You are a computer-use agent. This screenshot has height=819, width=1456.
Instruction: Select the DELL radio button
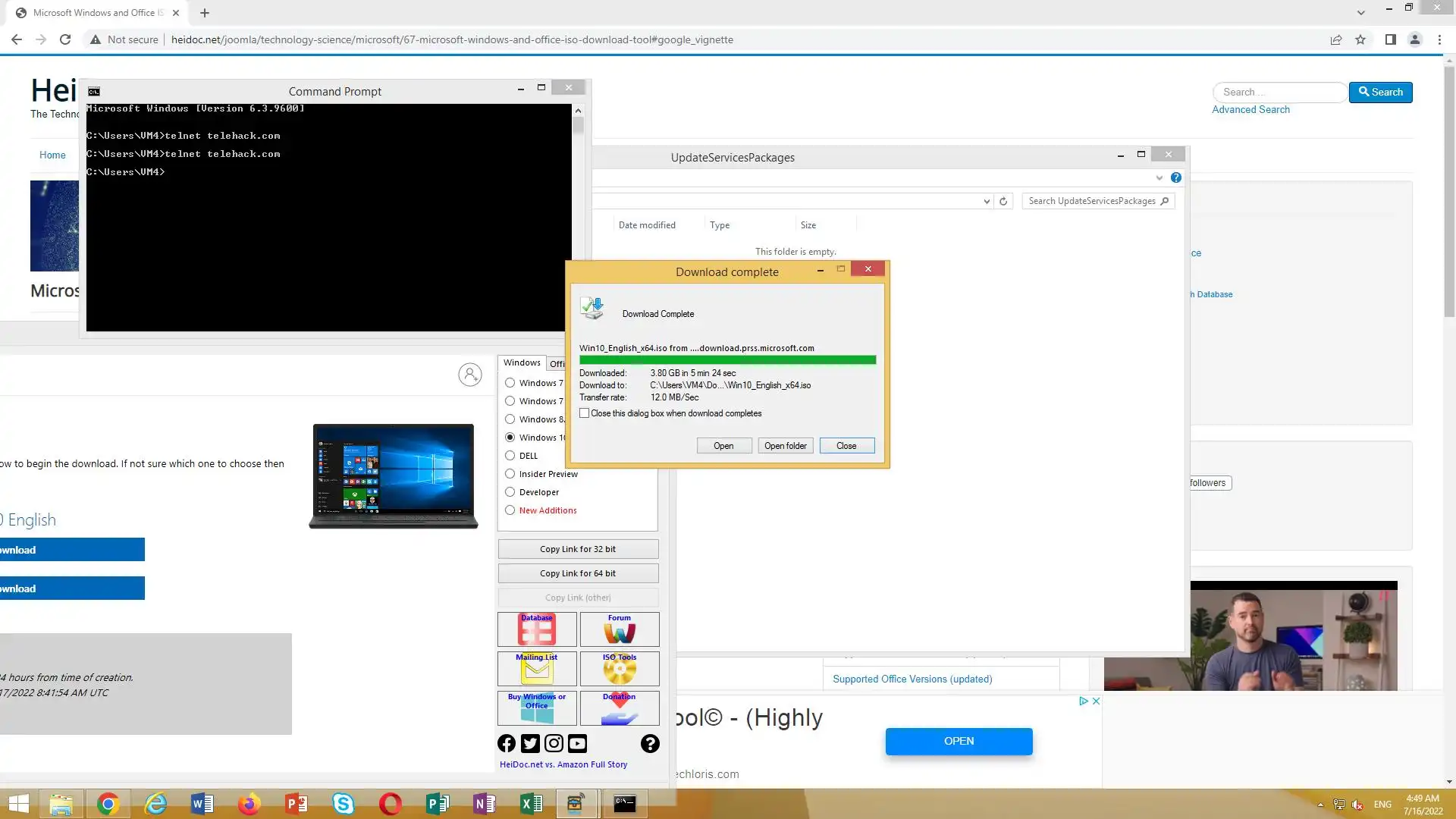[510, 456]
